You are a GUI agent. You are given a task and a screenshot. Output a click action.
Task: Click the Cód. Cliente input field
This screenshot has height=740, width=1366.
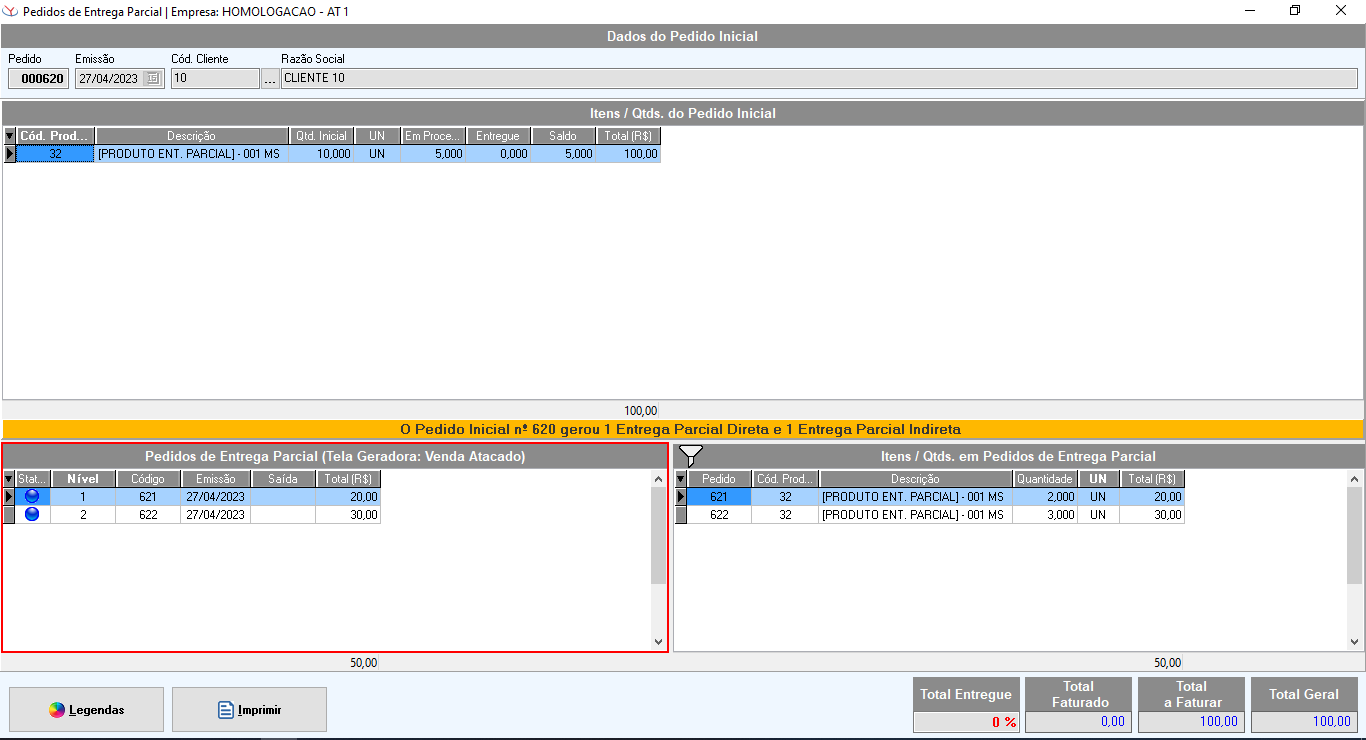click(215, 78)
